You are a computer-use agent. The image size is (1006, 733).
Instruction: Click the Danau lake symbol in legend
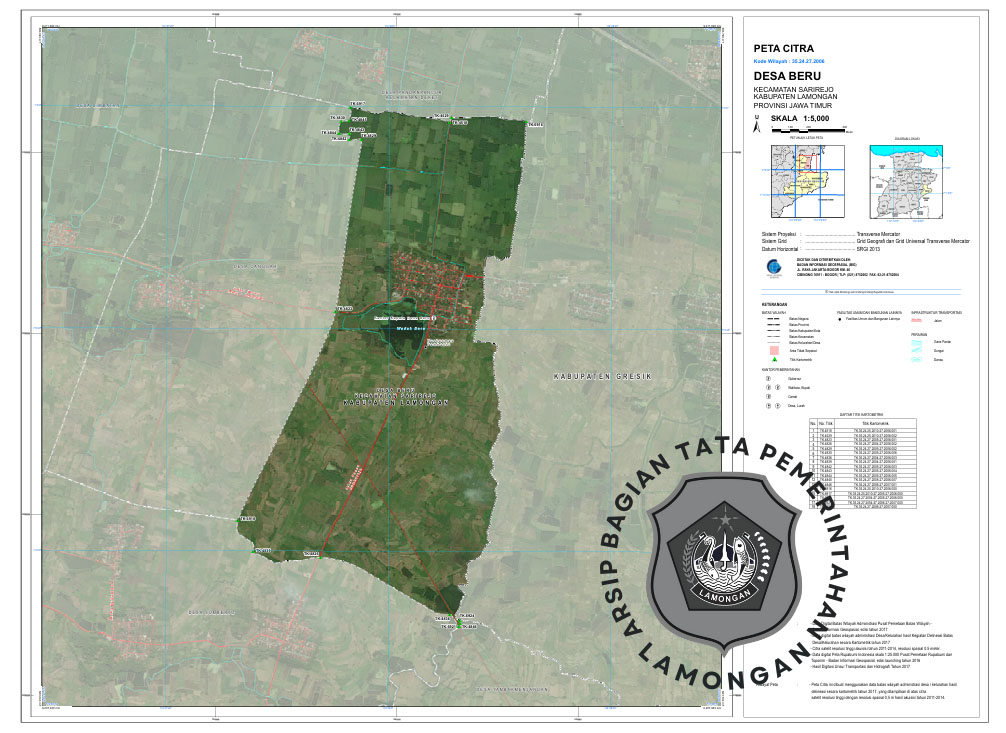tap(919, 359)
